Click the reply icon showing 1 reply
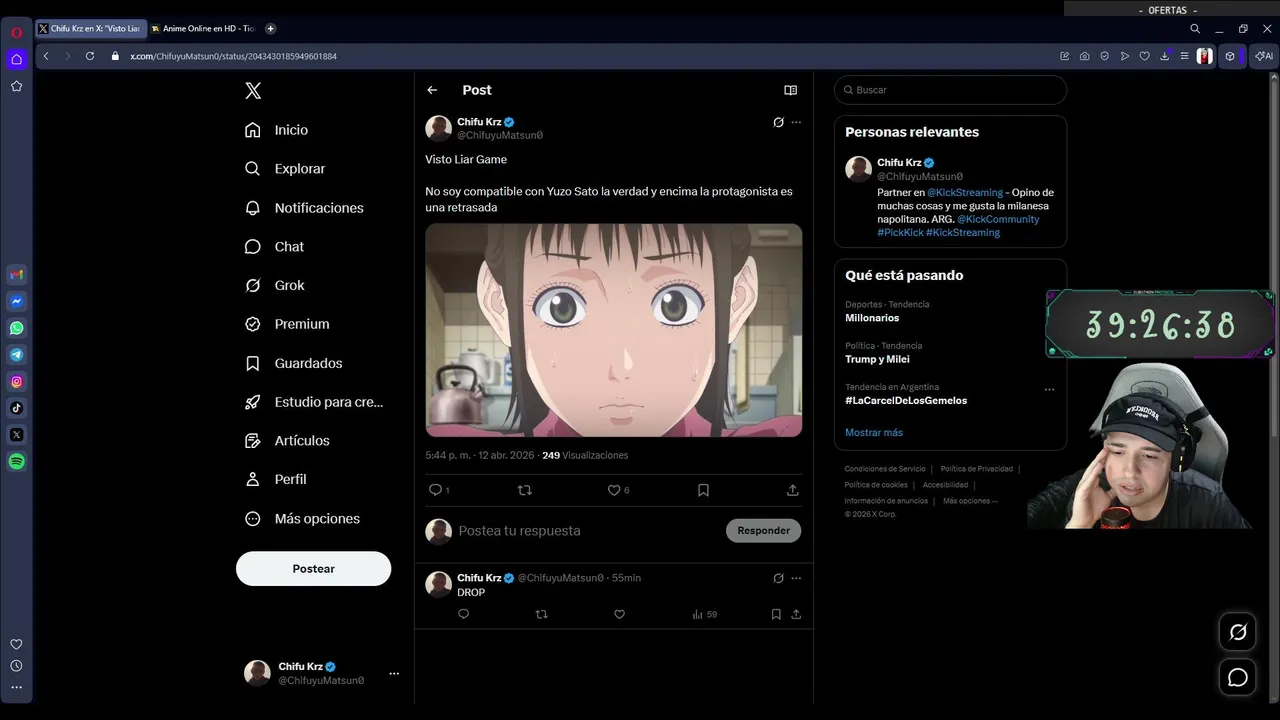The height and width of the screenshot is (720, 1280). tap(439, 490)
